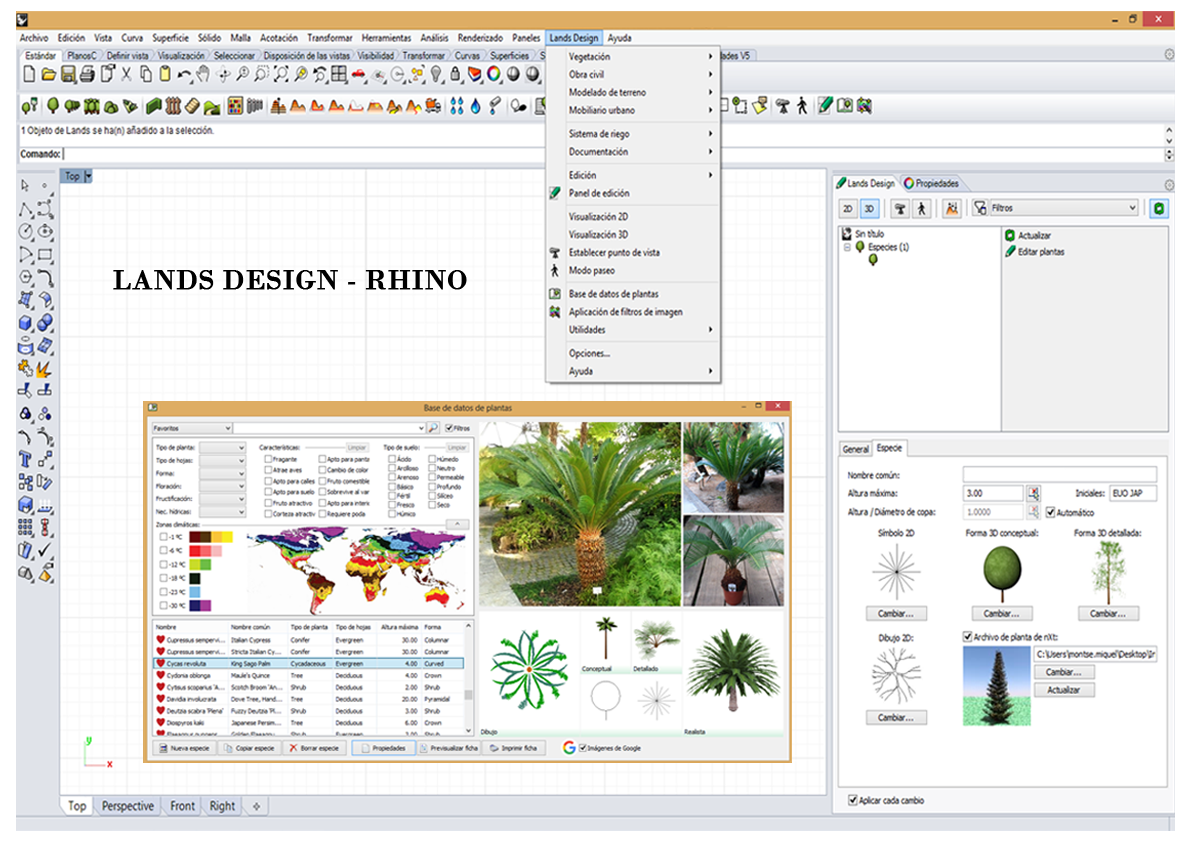The height and width of the screenshot is (842, 1191).
Task: Click the color wheel render icon
Action: click(494, 74)
